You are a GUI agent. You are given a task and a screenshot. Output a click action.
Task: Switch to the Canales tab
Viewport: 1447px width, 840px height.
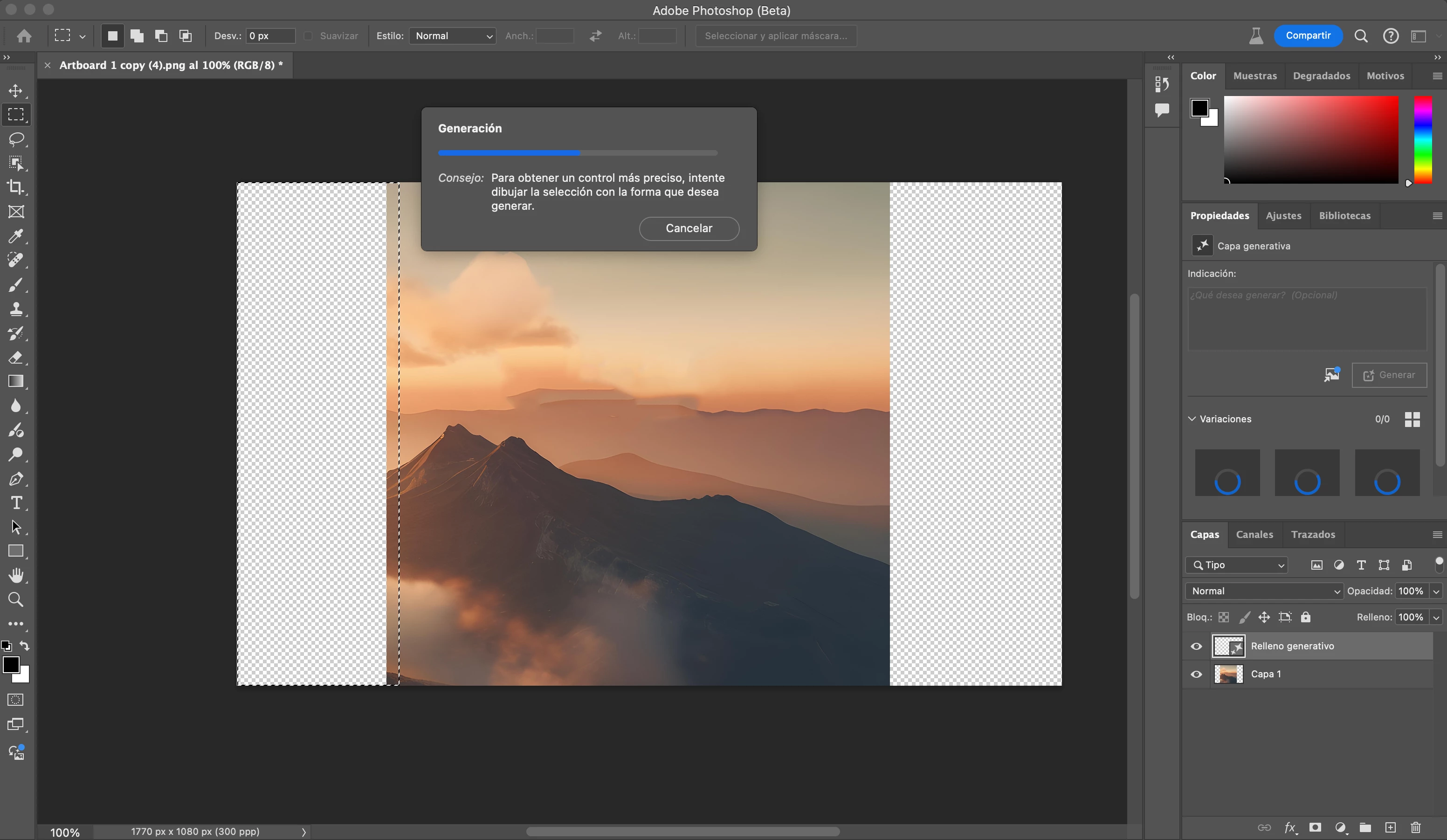point(1254,535)
